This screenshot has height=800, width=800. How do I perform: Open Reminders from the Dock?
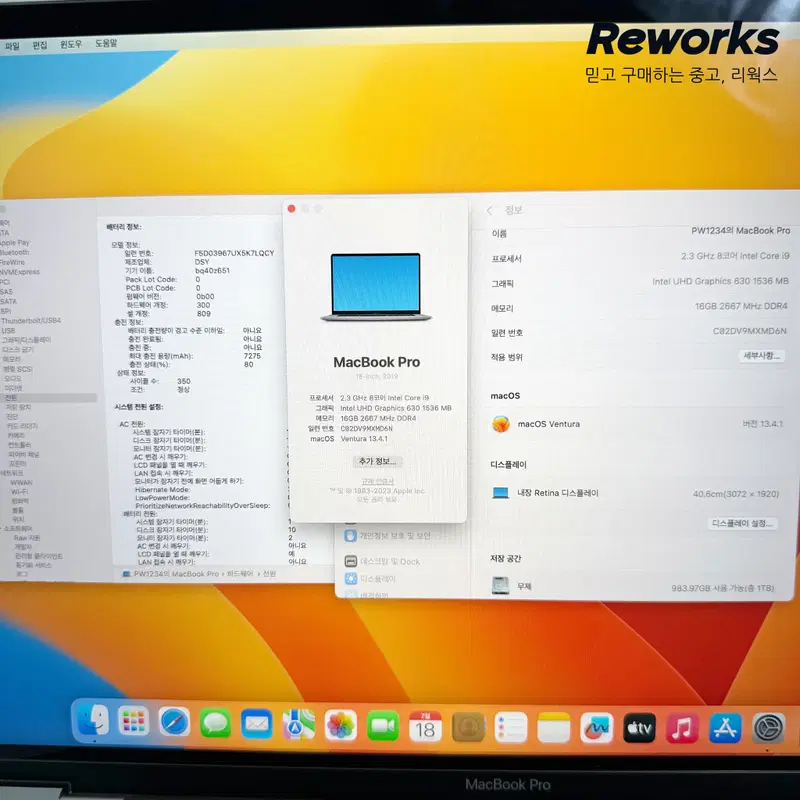pyautogui.click(x=511, y=728)
